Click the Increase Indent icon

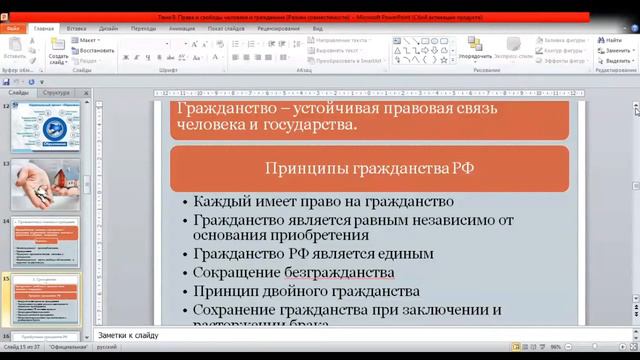pyautogui.click(x=282, y=44)
